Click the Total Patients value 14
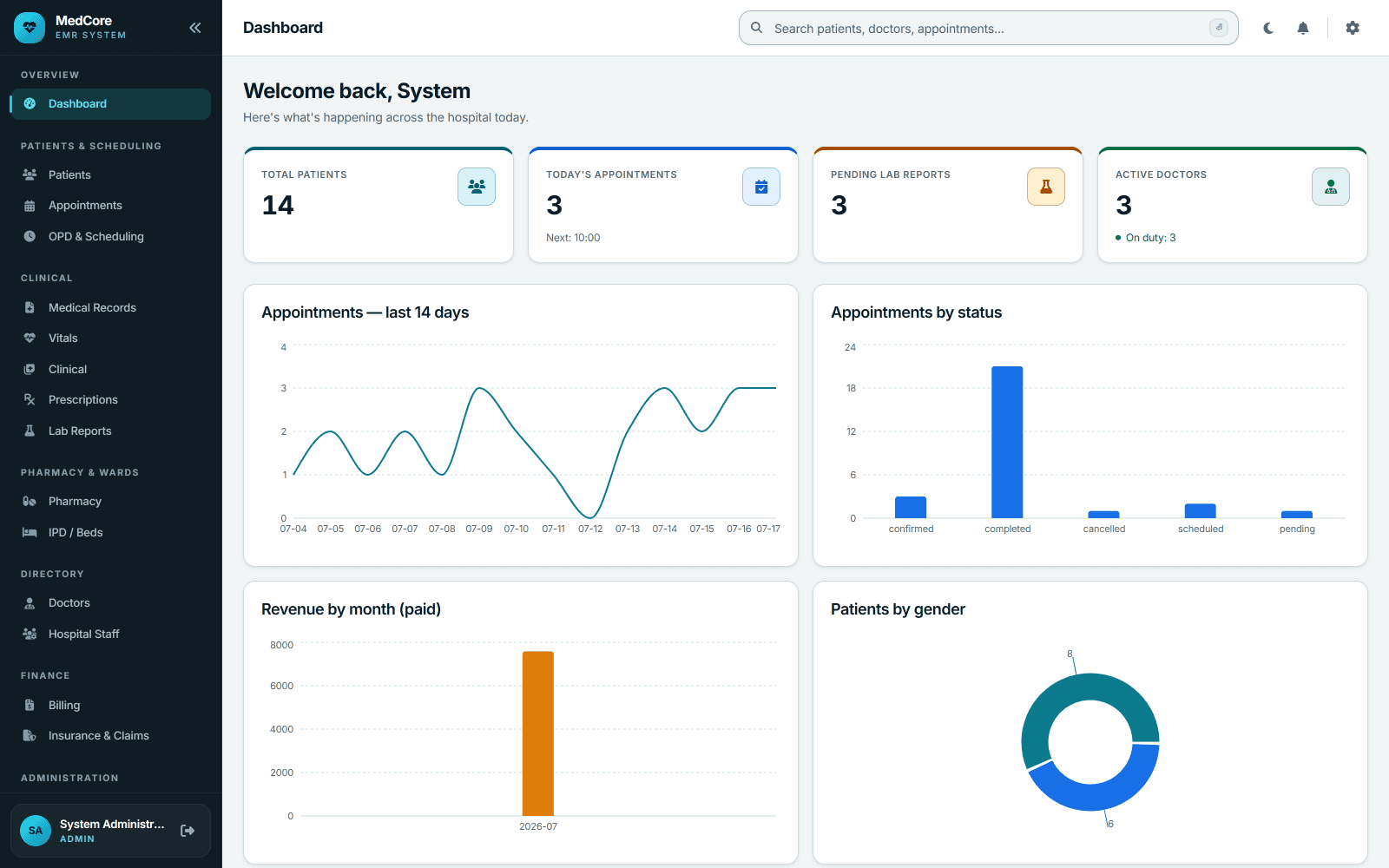Image resolution: width=1389 pixels, height=868 pixels. 278,205
